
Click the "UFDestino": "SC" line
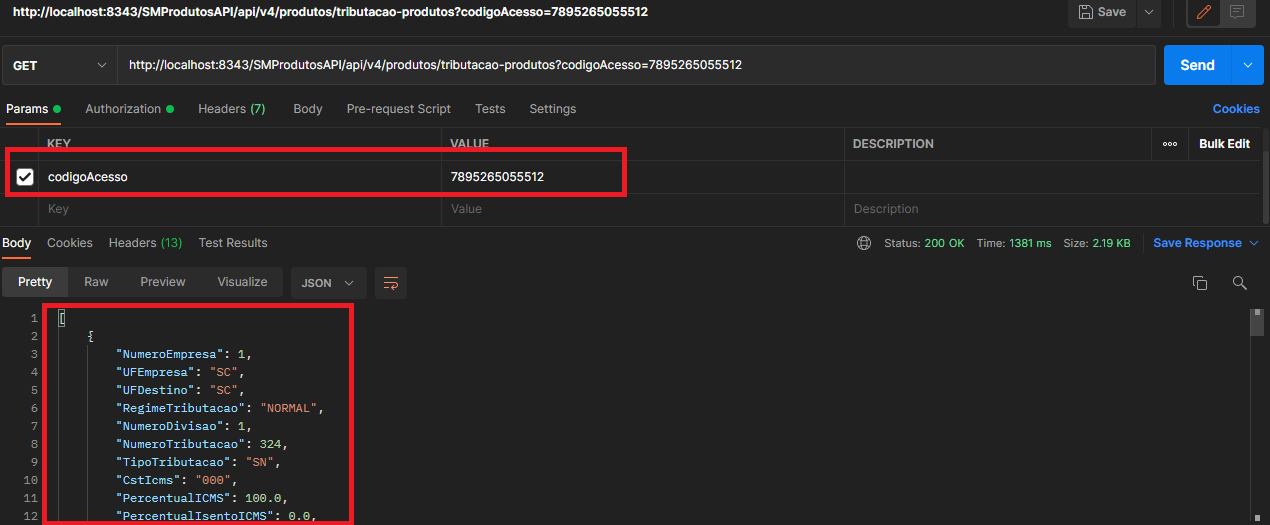181,390
